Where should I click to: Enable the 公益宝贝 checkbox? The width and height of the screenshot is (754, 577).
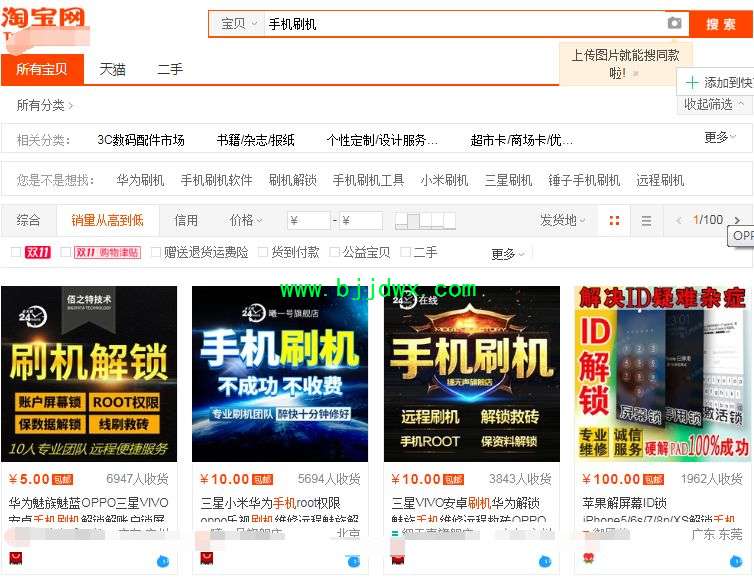coord(334,252)
